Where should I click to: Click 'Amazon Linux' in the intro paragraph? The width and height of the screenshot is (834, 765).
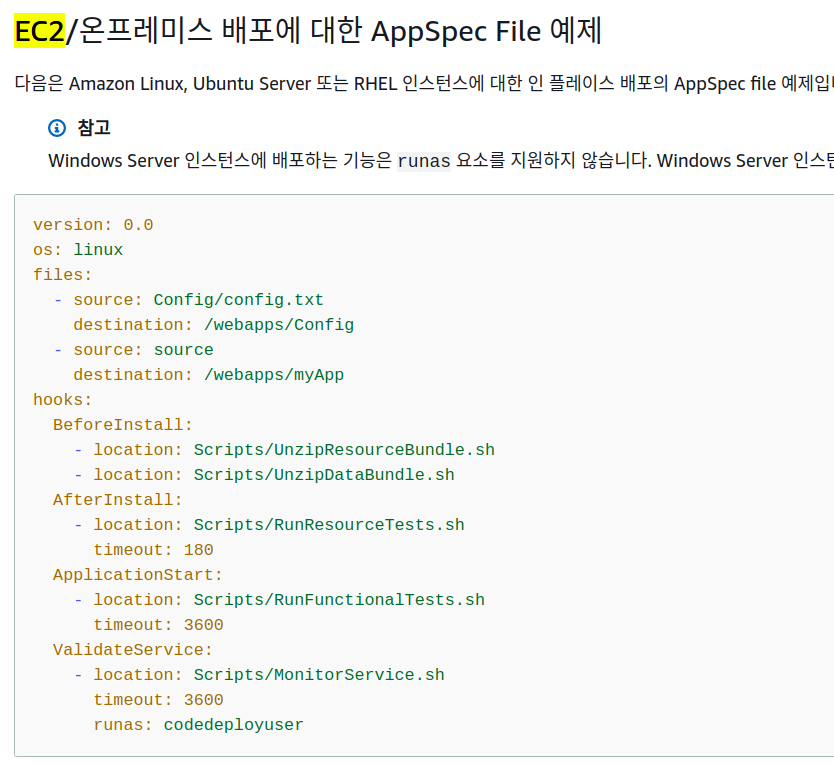coord(127,84)
